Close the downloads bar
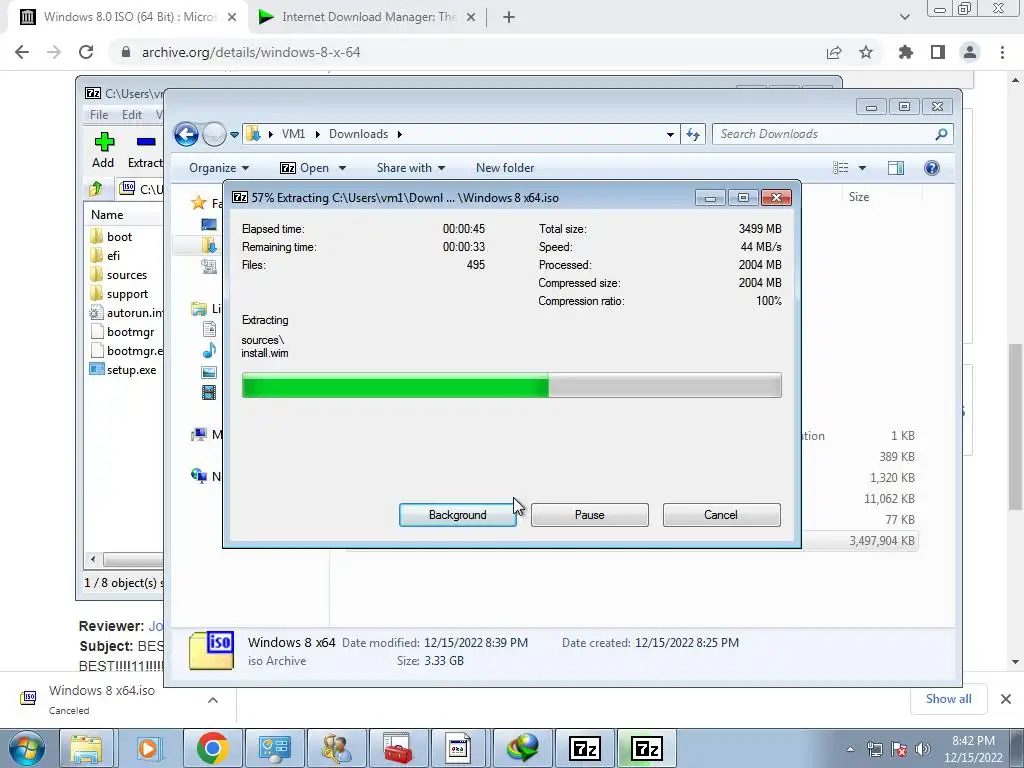Image resolution: width=1024 pixels, height=768 pixels. (x=1006, y=699)
